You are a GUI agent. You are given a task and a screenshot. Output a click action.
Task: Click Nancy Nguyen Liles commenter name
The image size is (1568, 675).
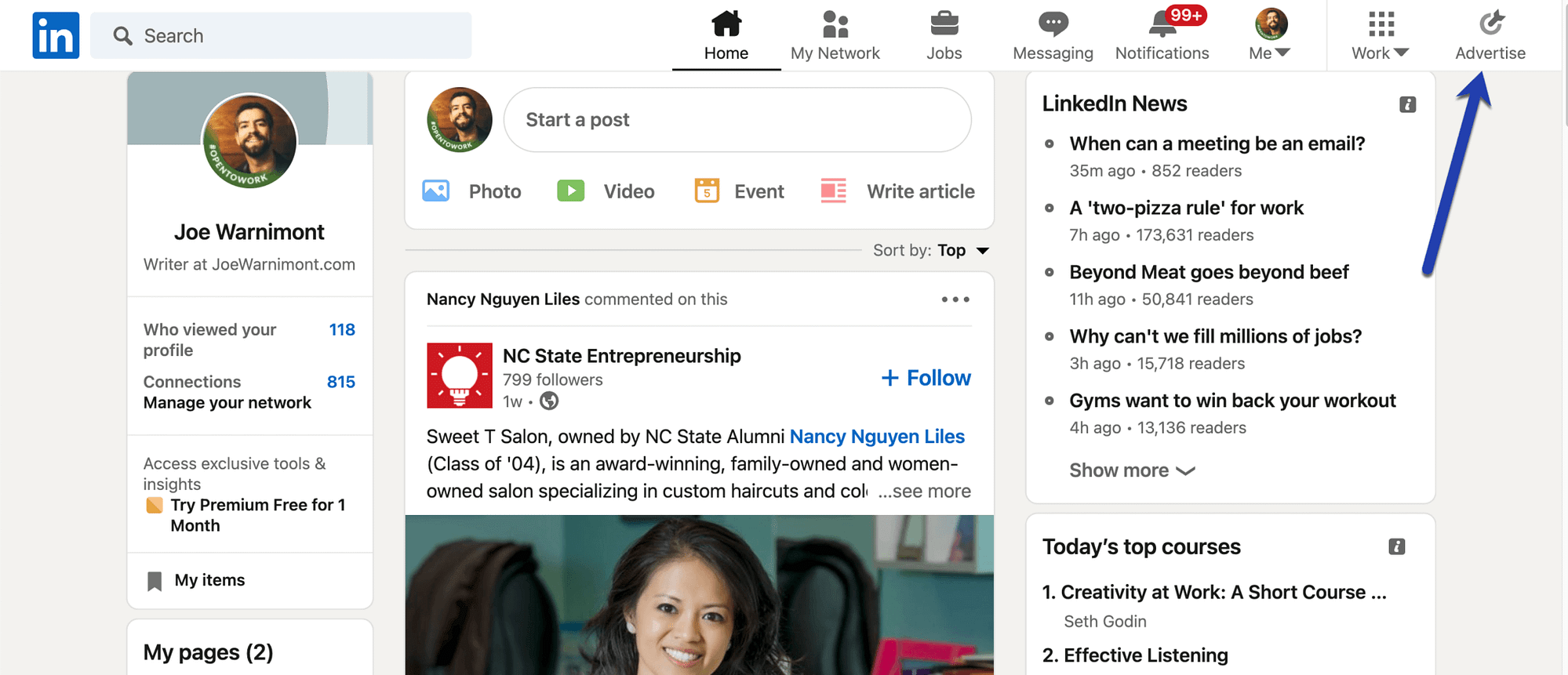point(503,299)
